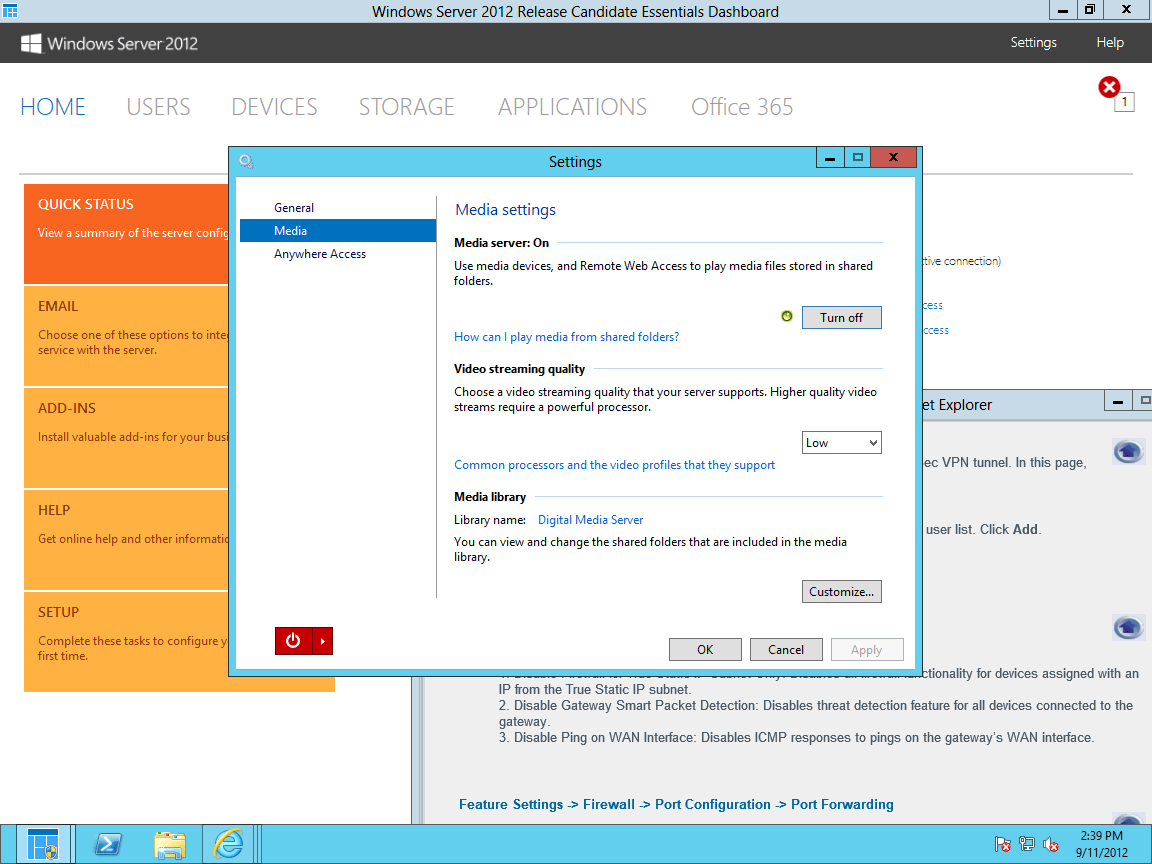The height and width of the screenshot is (864, 1152).
Task: Click the network status tray icon
Action: tap(1026, 843)
